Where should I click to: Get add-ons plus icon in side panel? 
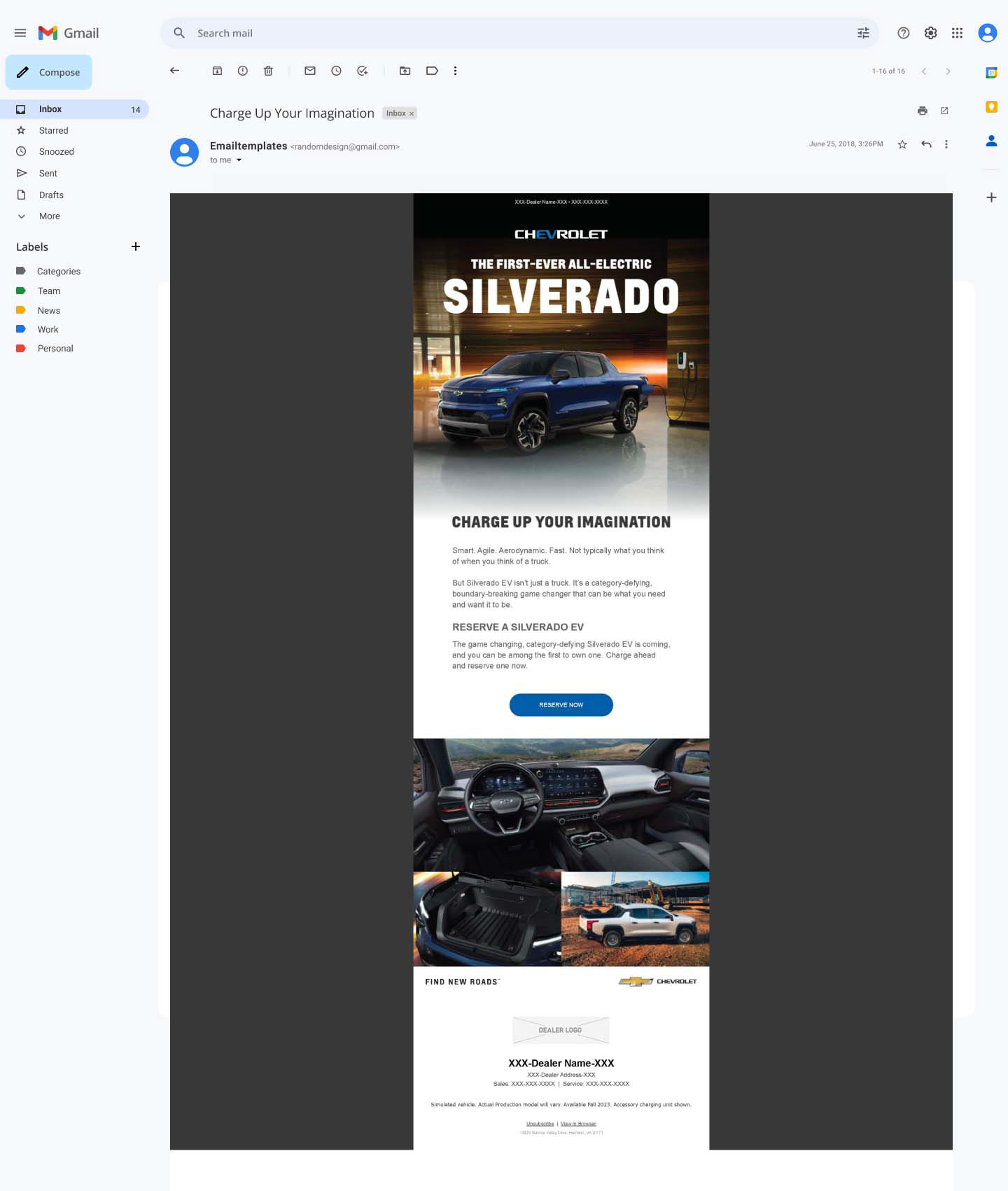(x=991, y=197)
